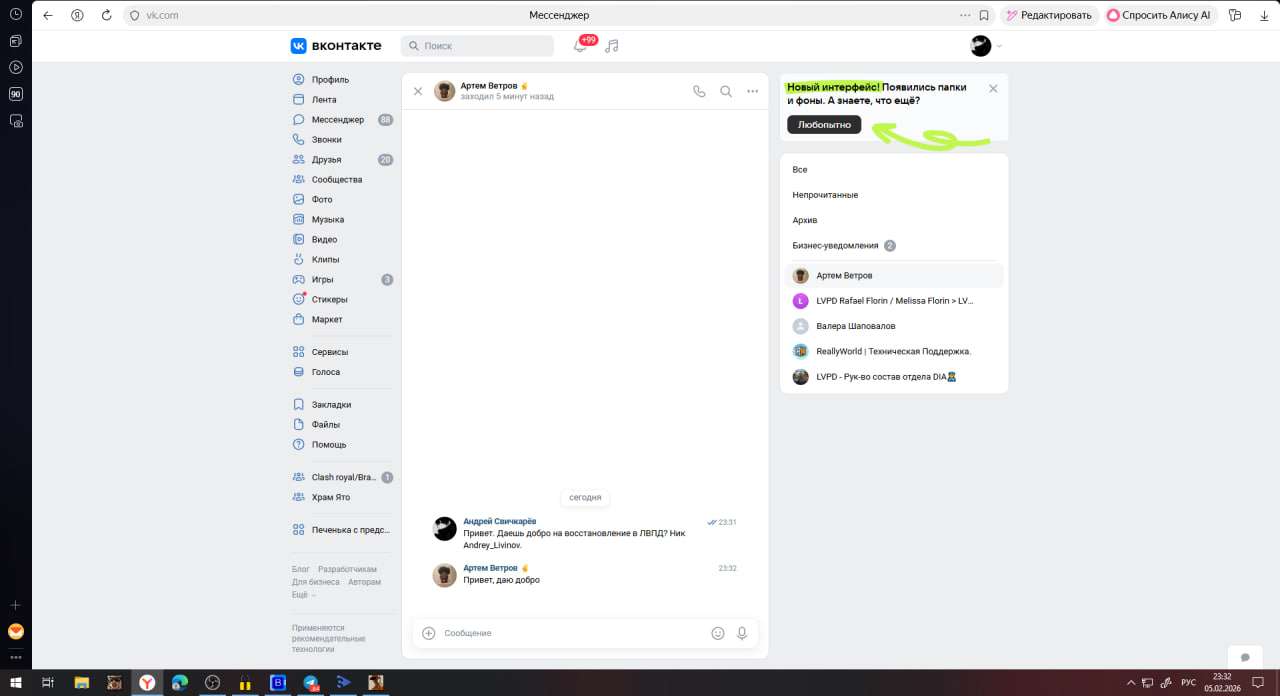This screenshot has width=1280, height=696.
Task: Click the 'Сообщение' input field
Action: 570,633
